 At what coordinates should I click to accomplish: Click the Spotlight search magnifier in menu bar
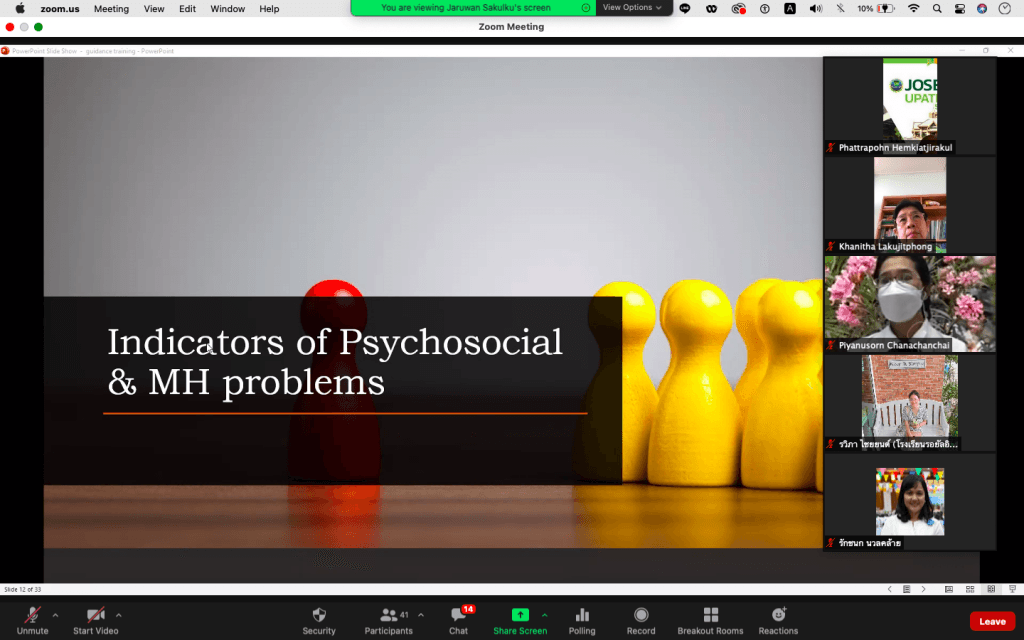click(937, 8)
